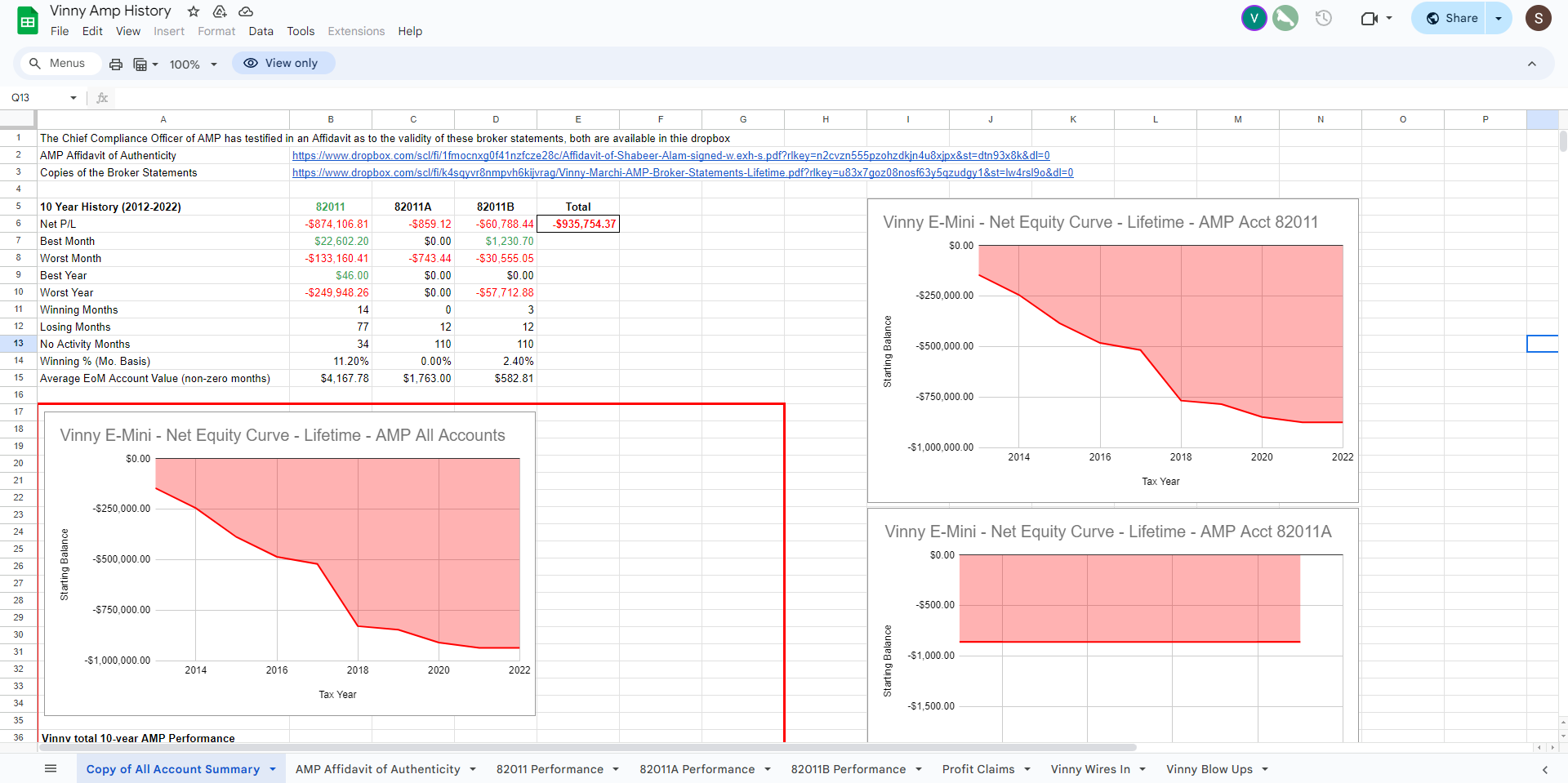Select column B header
This screenshot has height=783, width=1568.
pyautogui.click(x=331, y=119)
